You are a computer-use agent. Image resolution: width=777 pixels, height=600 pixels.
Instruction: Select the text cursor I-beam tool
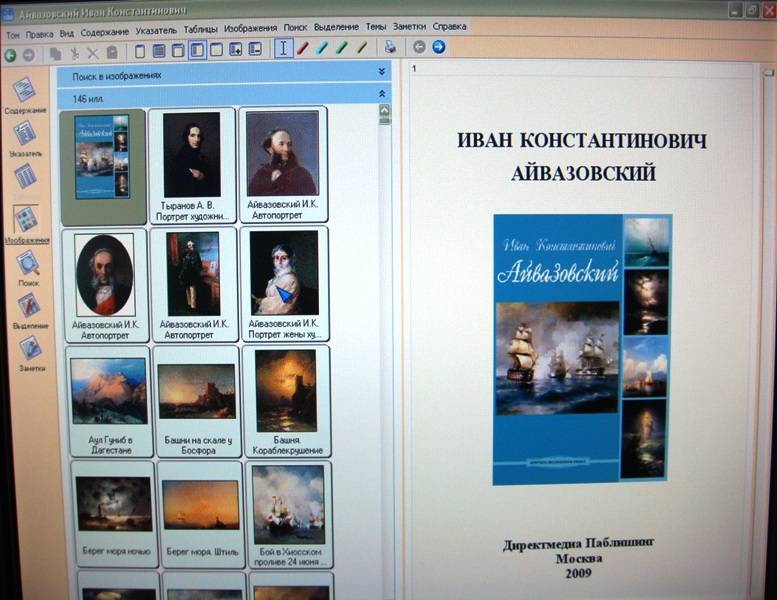click(283, 48)
